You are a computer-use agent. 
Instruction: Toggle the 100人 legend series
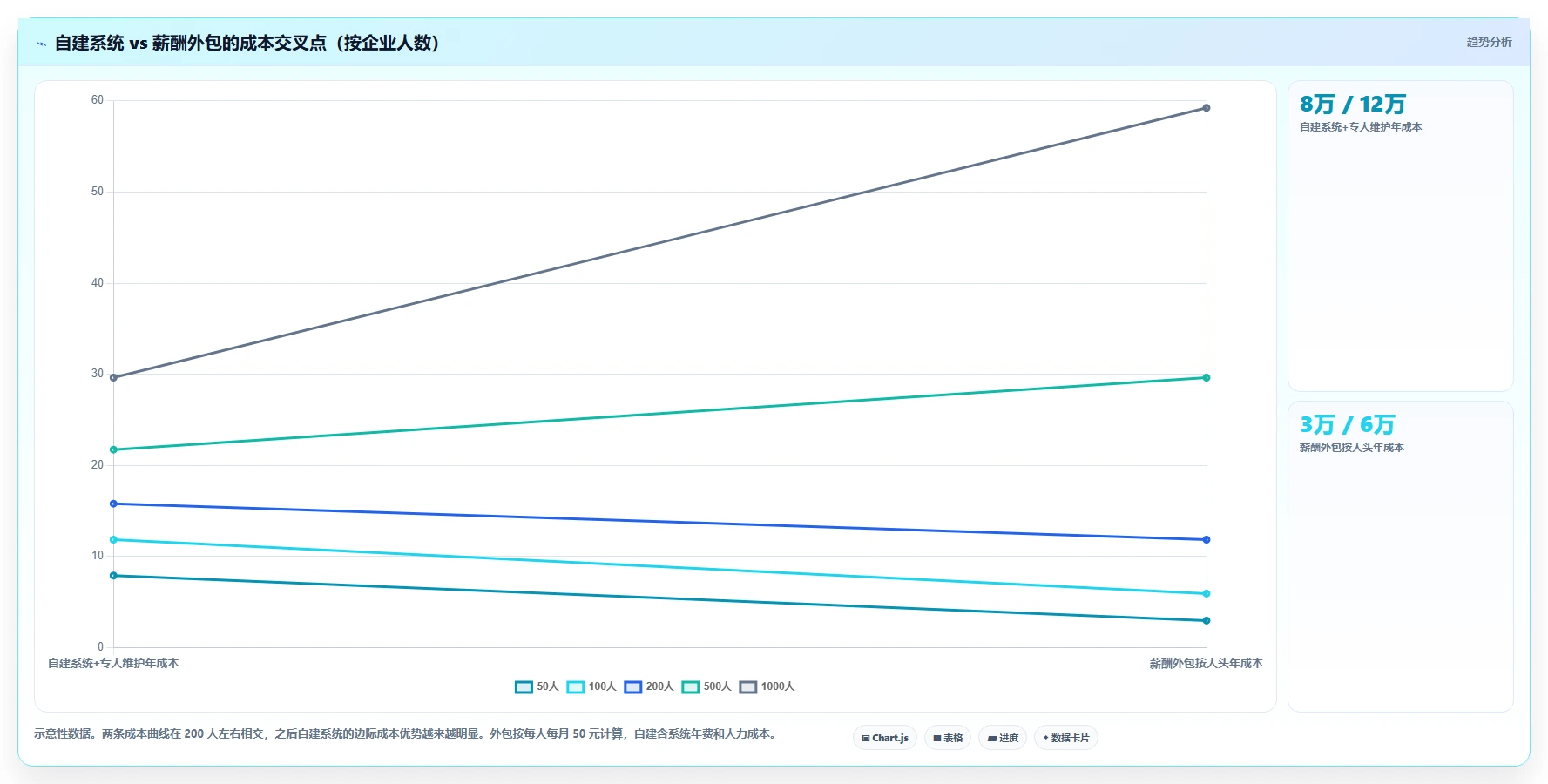[x=591, y=686]
